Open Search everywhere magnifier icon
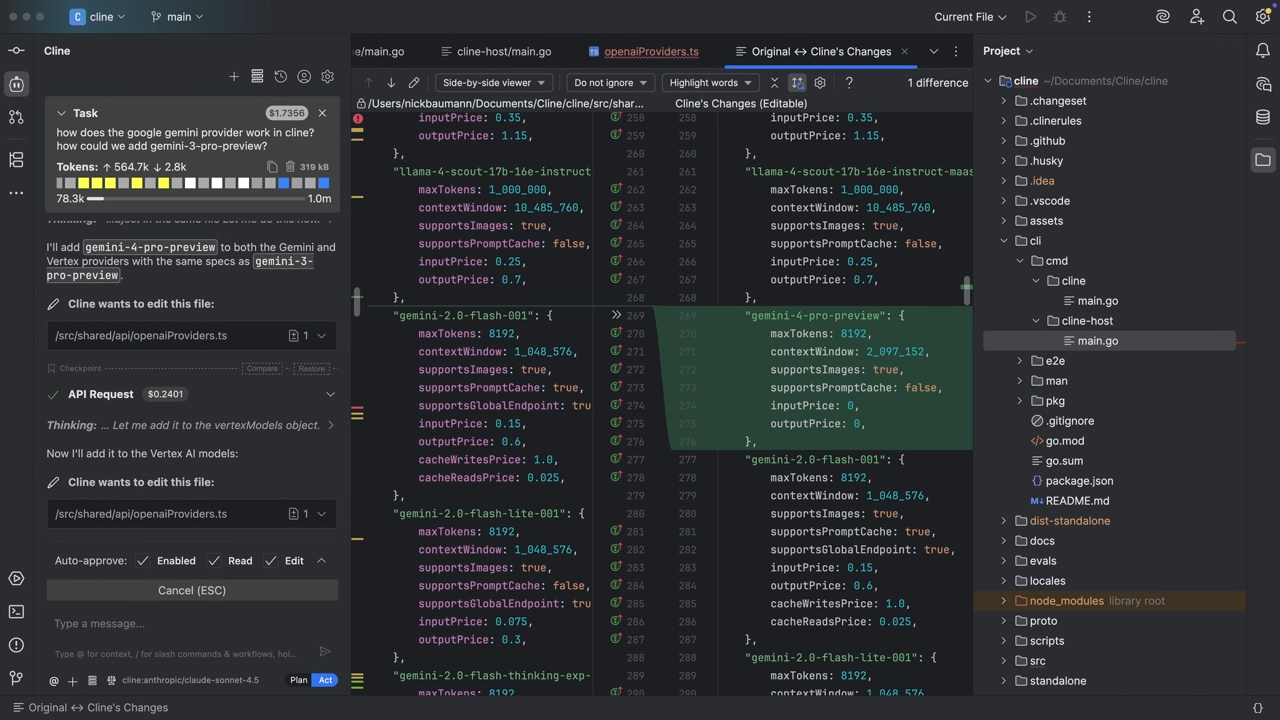 1230,16
